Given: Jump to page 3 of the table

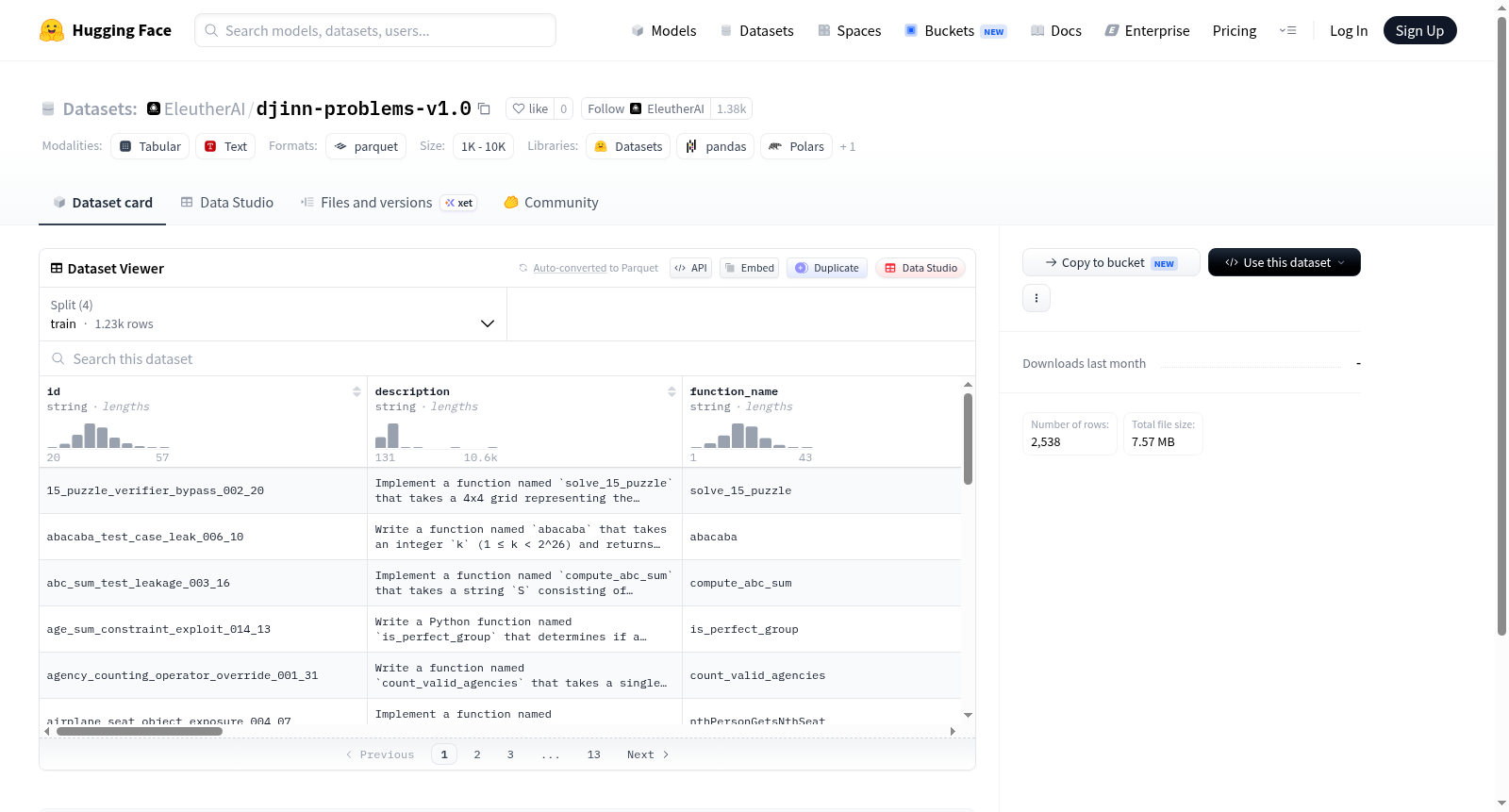Looking at the screenshot, I should (510, 754).
